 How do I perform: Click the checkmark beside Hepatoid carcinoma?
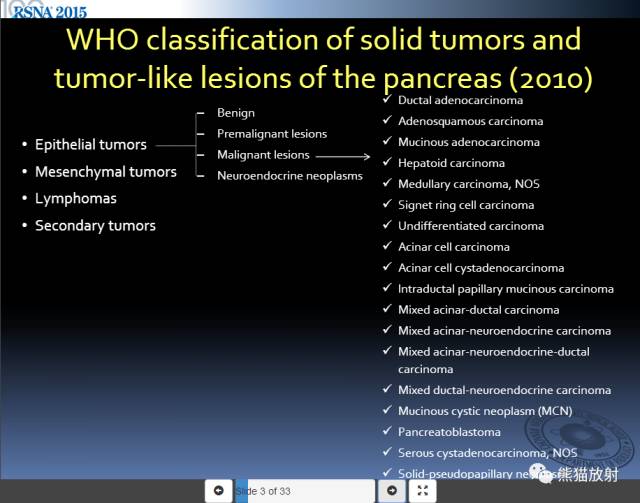[387, 162]
